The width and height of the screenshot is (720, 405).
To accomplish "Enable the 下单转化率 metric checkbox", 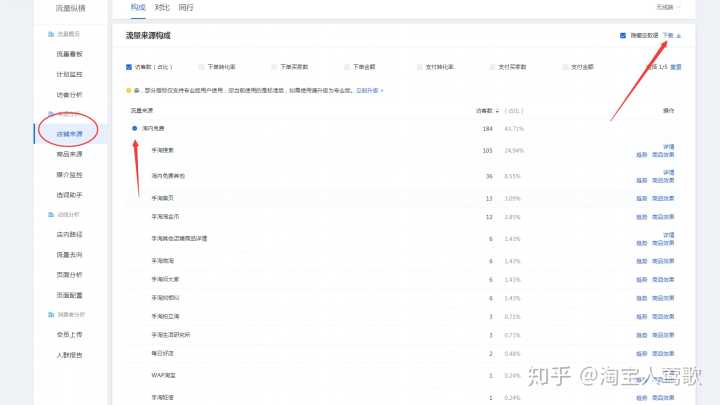I will point(201,67).
